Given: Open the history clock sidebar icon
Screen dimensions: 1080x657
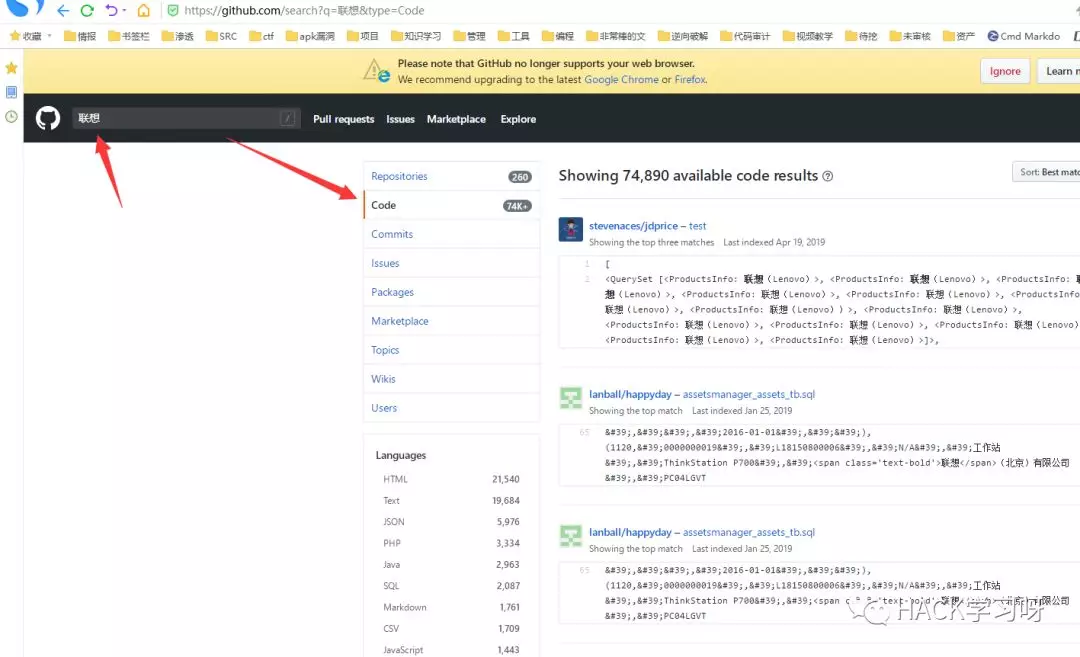Looking at the screenshot, I should tap(11, 116).
